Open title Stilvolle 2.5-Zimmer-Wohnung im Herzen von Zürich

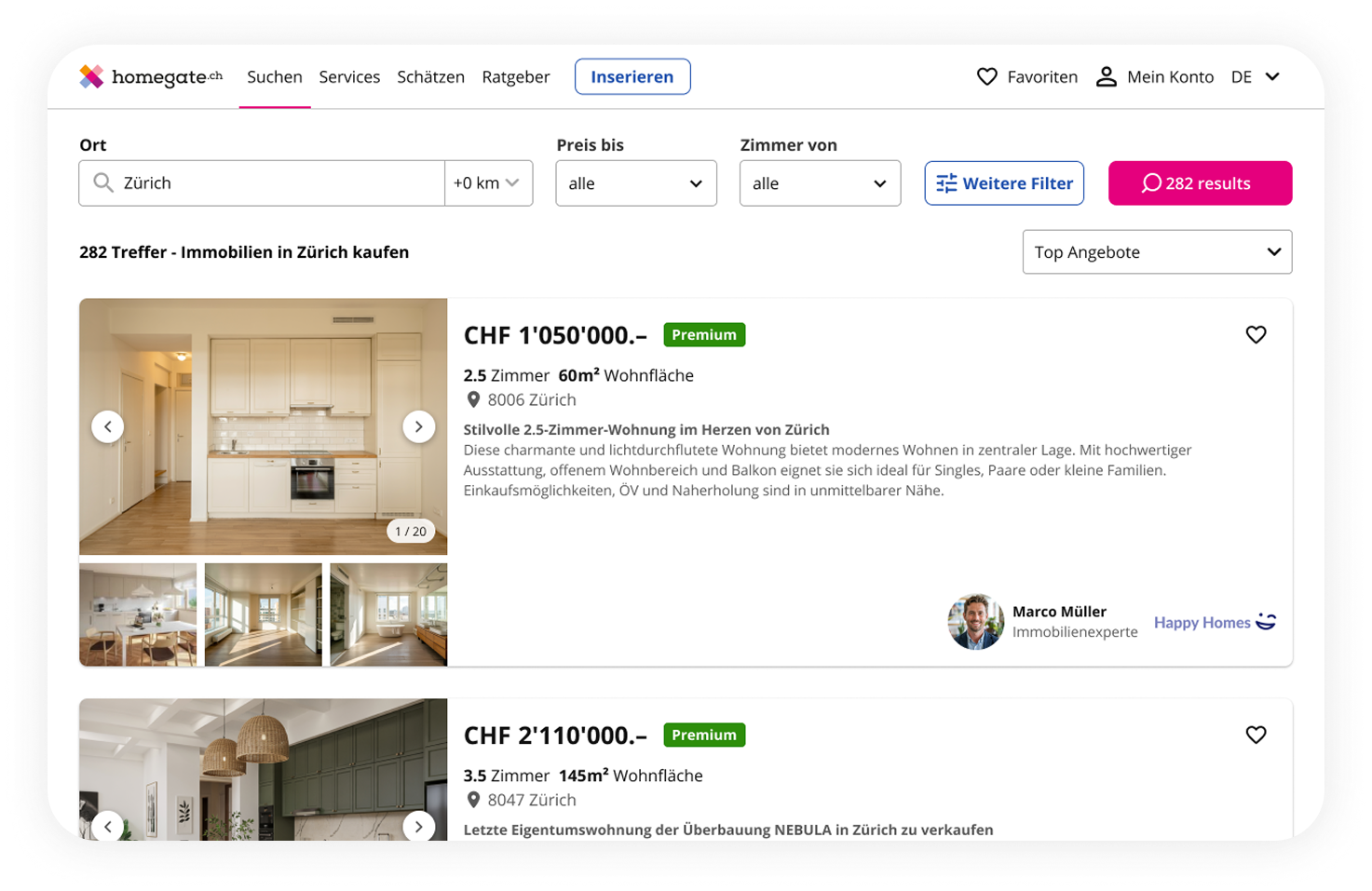(x=646, y=429)
